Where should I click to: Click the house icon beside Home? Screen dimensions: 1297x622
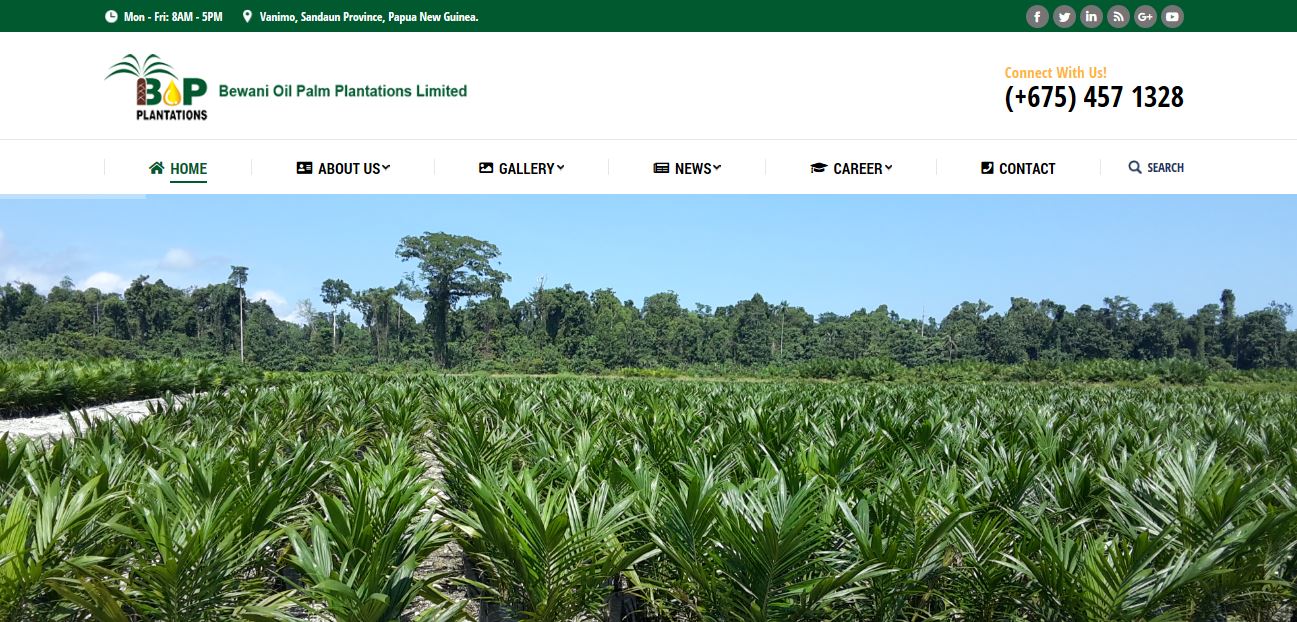pyautogui.click(x=156, y=168)
